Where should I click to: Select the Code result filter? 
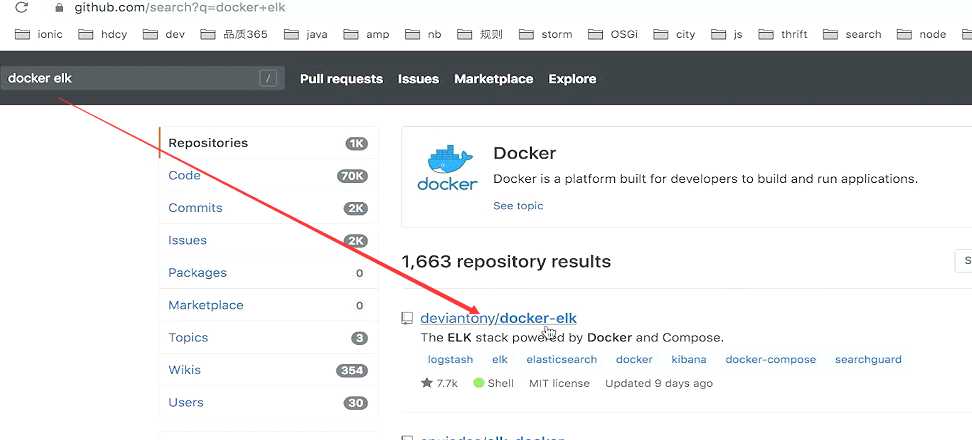tap(268, 175)
